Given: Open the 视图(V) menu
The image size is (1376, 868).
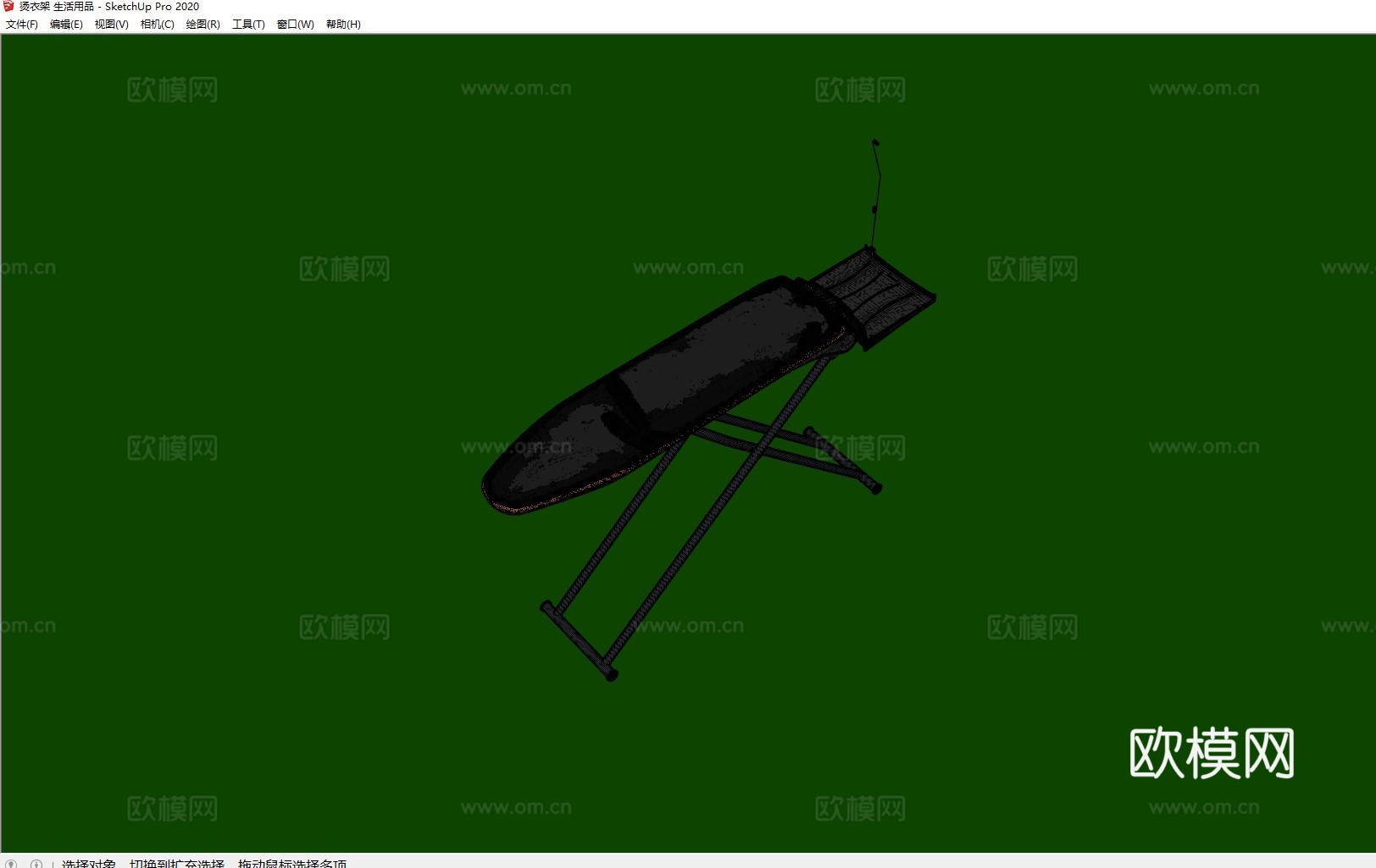Looking at the screenshot, I should [112, 25].
